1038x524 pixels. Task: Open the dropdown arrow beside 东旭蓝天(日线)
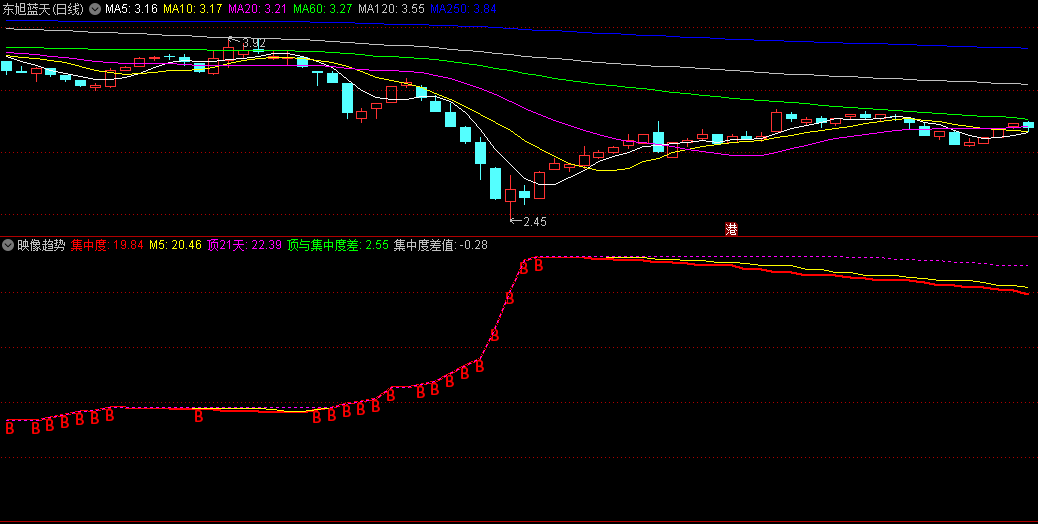95,9
